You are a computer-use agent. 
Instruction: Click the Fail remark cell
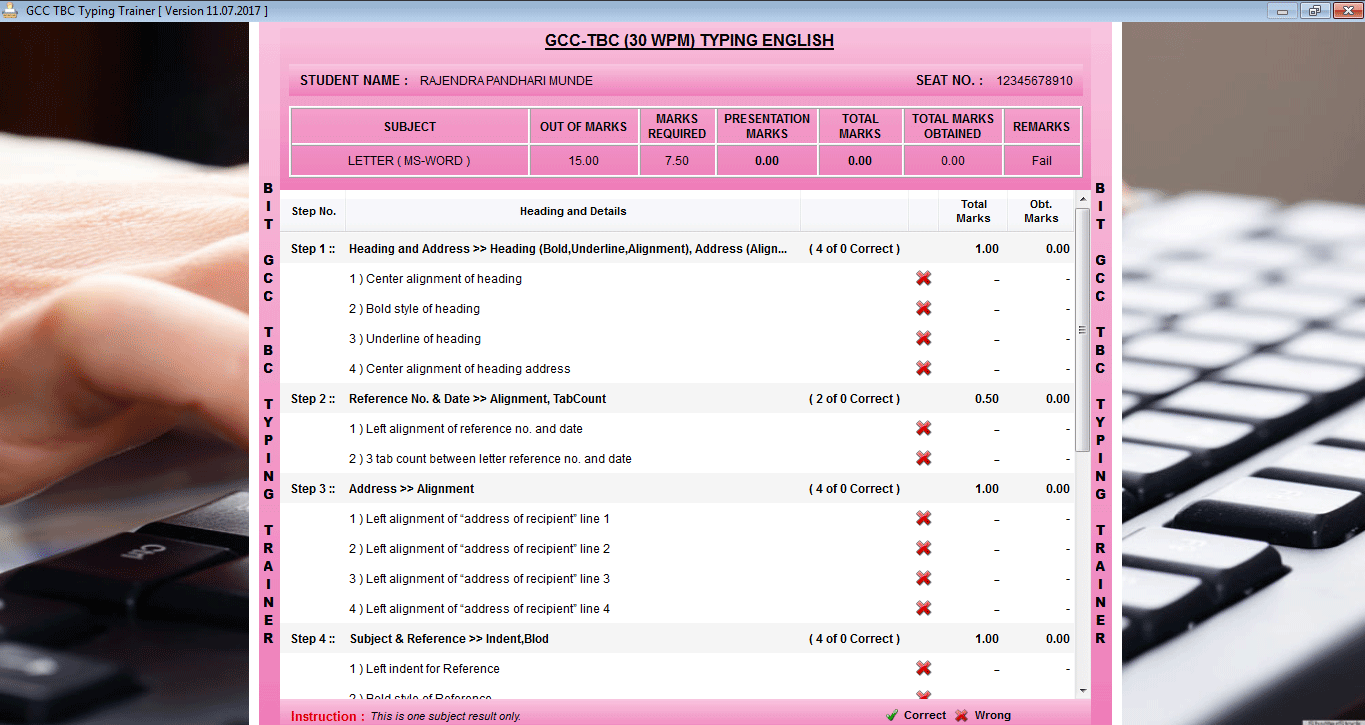[1041, 161]
